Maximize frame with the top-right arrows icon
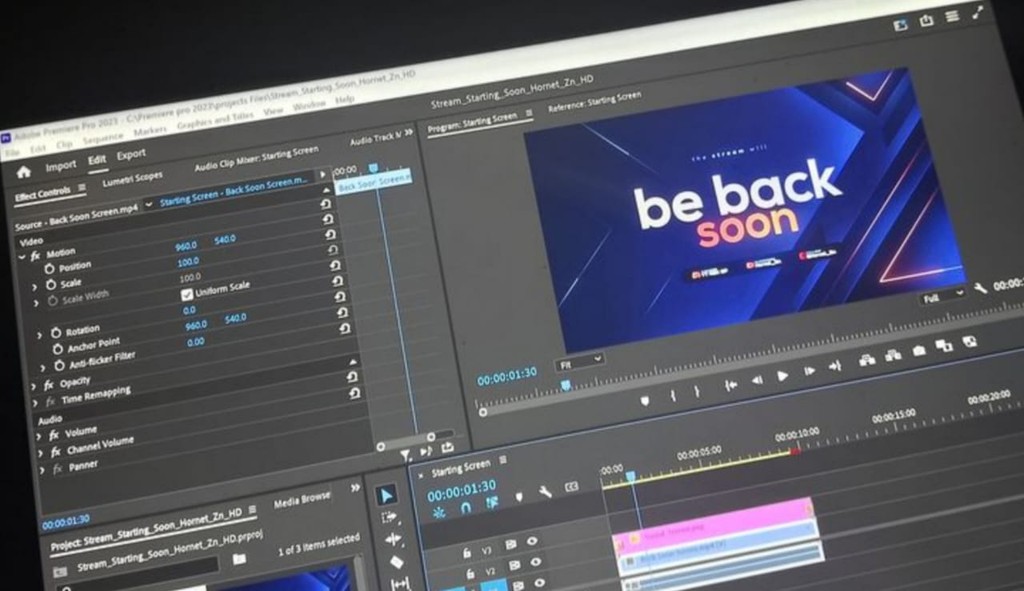This screenshot has height=591, width=1024. 978,12
